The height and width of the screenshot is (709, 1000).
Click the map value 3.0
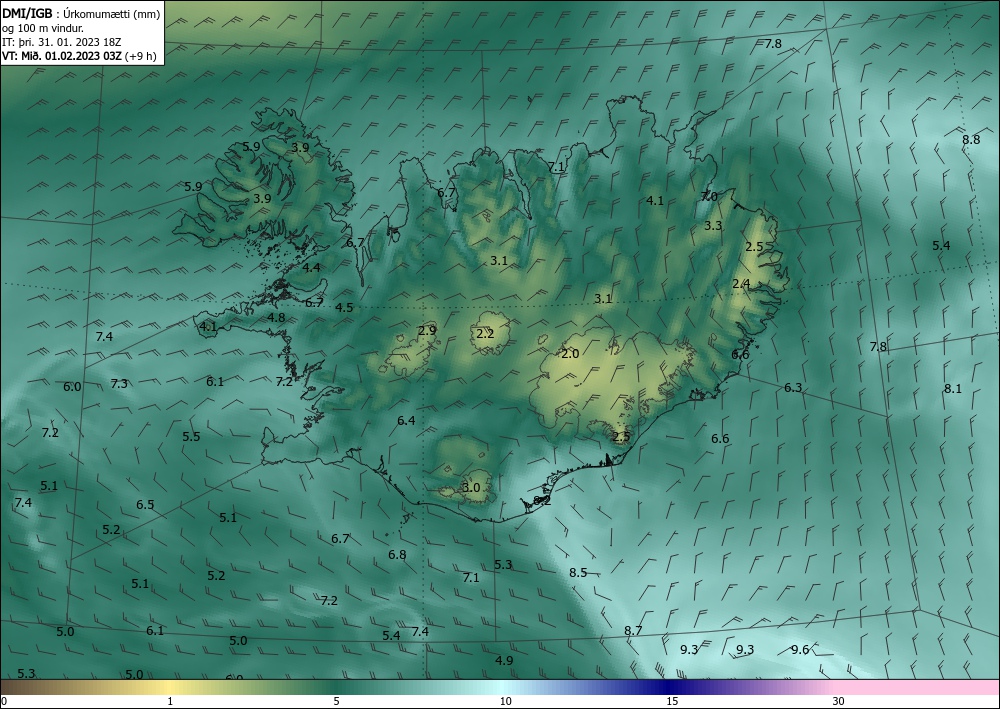pos(471,488)
